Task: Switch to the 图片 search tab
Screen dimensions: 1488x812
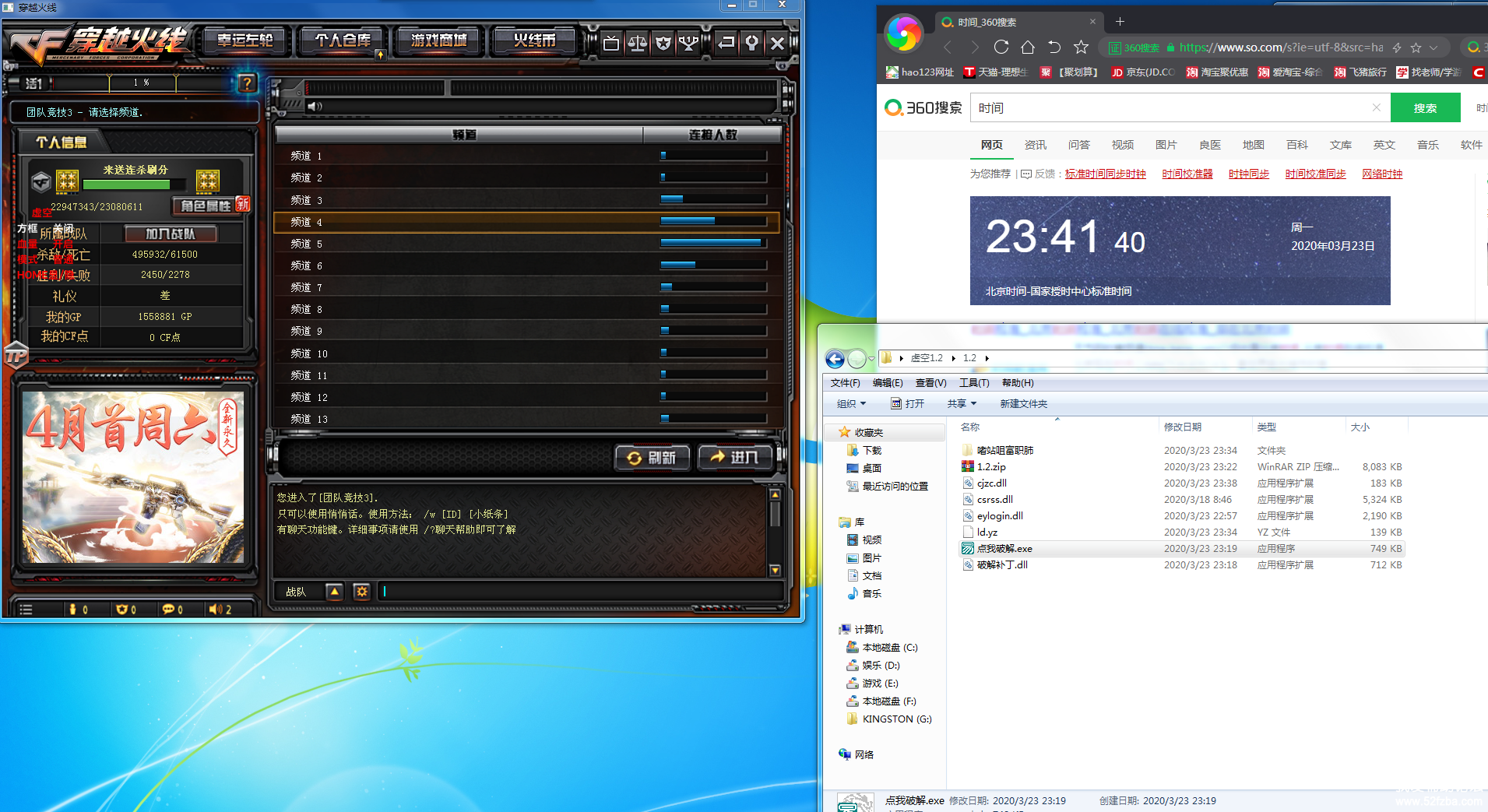Action: tap(1166, 145)
